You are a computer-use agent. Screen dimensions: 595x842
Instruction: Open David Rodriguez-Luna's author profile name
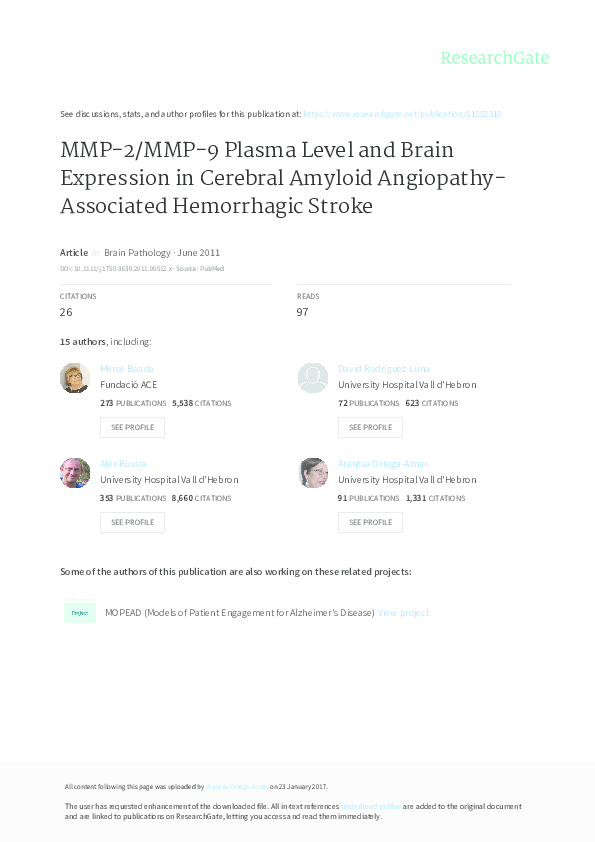coord(385,368)
